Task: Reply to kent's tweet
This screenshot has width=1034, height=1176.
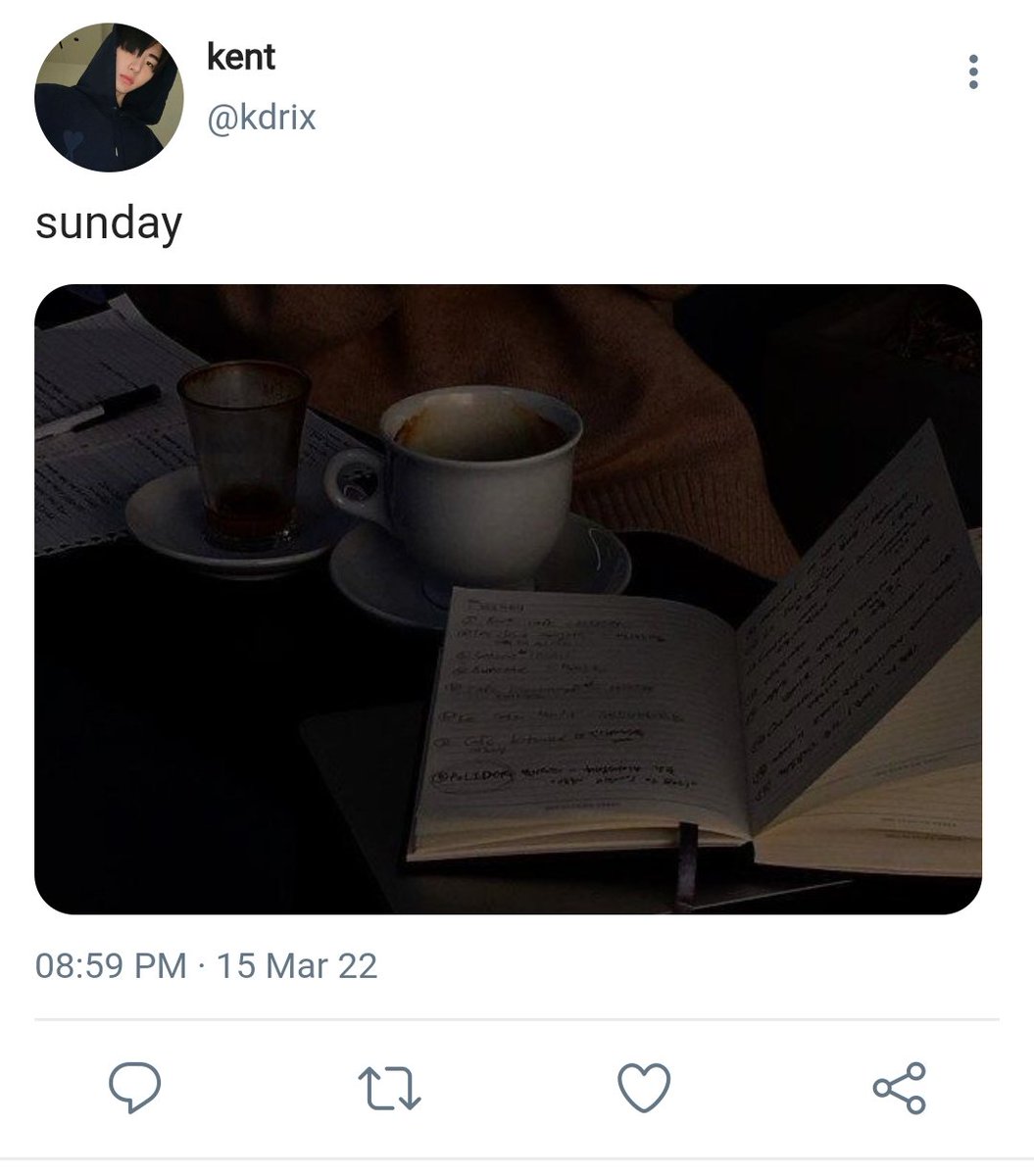Action: coord(134,1087)
